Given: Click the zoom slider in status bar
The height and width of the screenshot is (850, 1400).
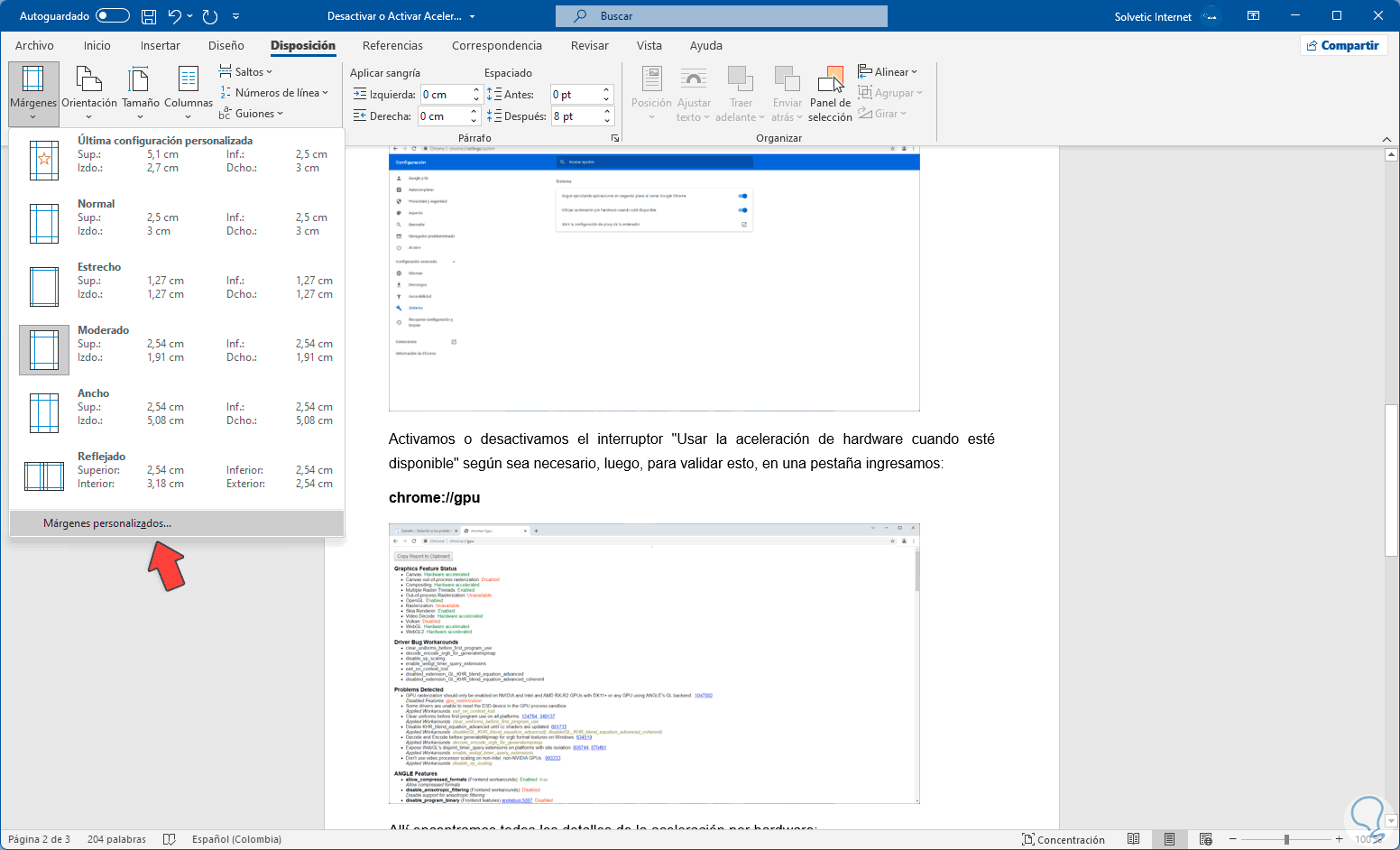Looking at the screenshot, I should (1286, 839).
